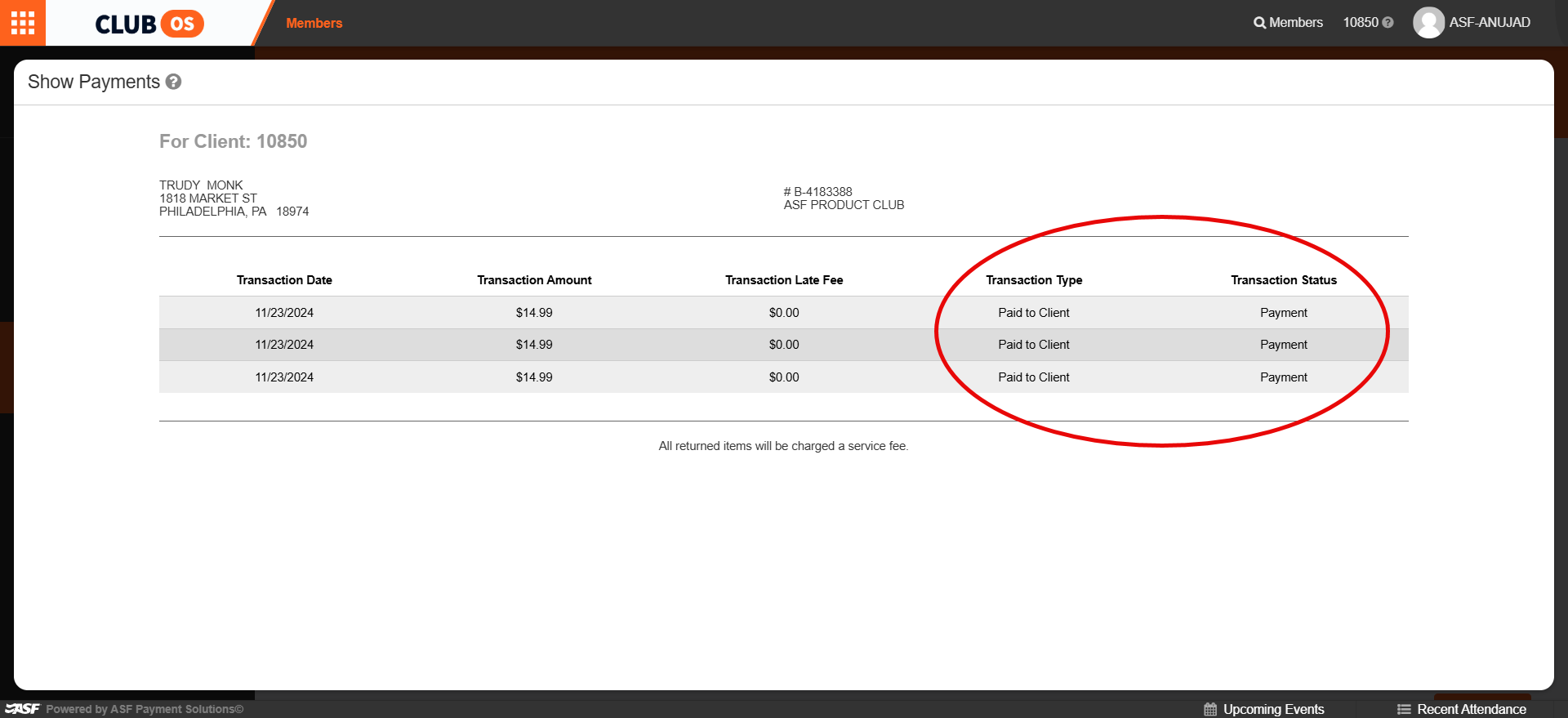Screen dimensions: 1568x718
Task: Click Transaction Amount column header
Action: (534, 280)
